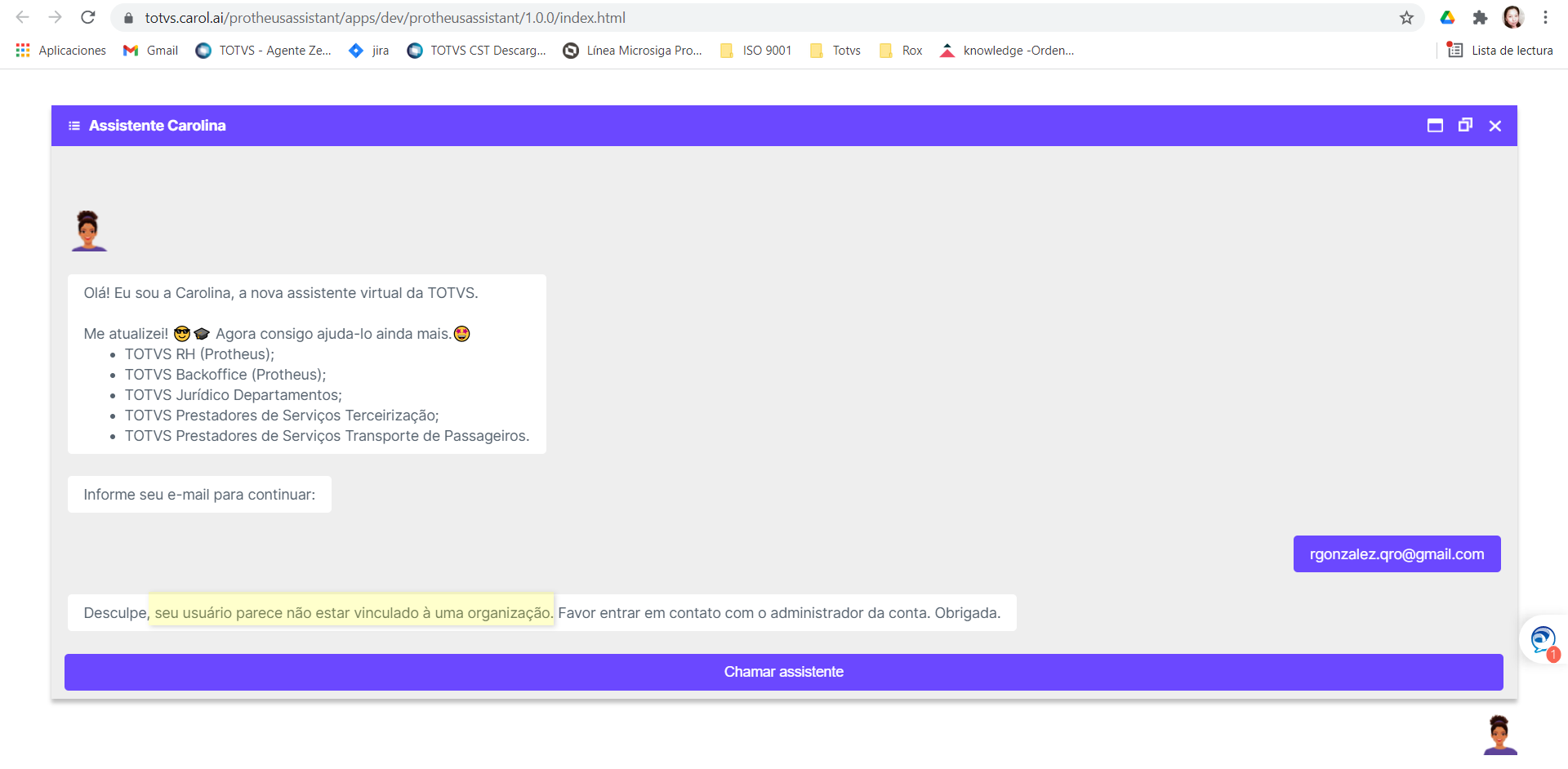Image resolution: width=1568 pixels, height=769 pixels.
Task: Open the Aplicaciones apps grid bookmark
Action: 60,51
